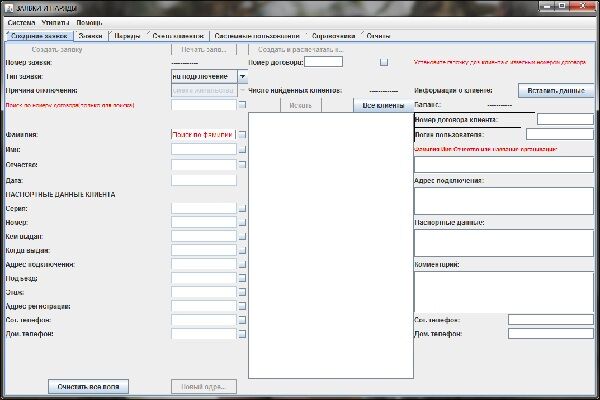Tick the checkbox beside Фамилия field
600x400 pixels.
[x=242, y=135]
